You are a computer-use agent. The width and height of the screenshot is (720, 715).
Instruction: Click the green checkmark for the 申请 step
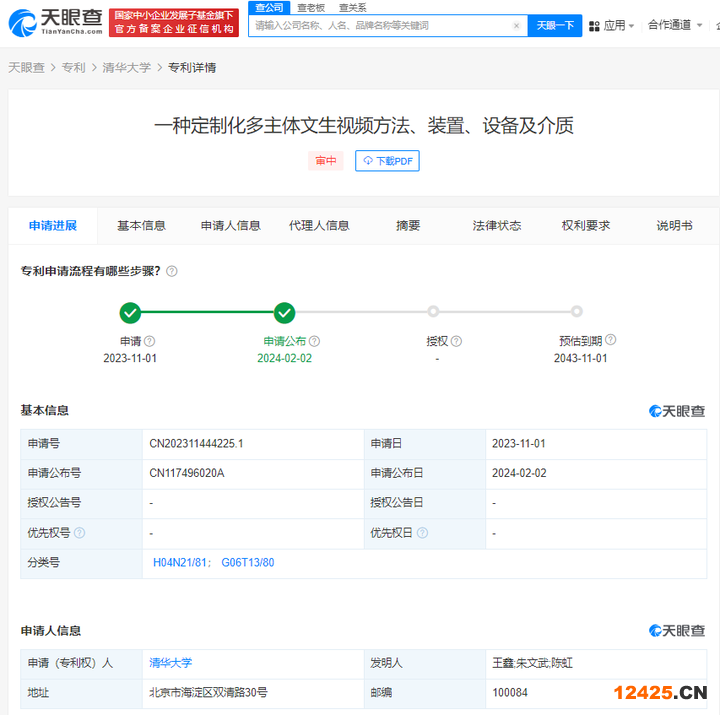click(x=130, y=313)
